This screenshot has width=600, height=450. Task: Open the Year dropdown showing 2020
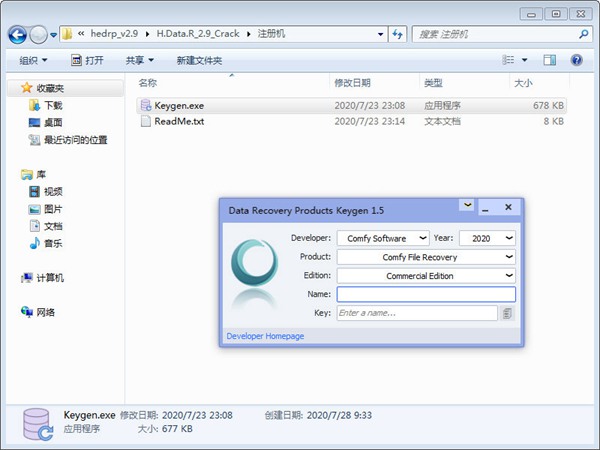[487, 238]
